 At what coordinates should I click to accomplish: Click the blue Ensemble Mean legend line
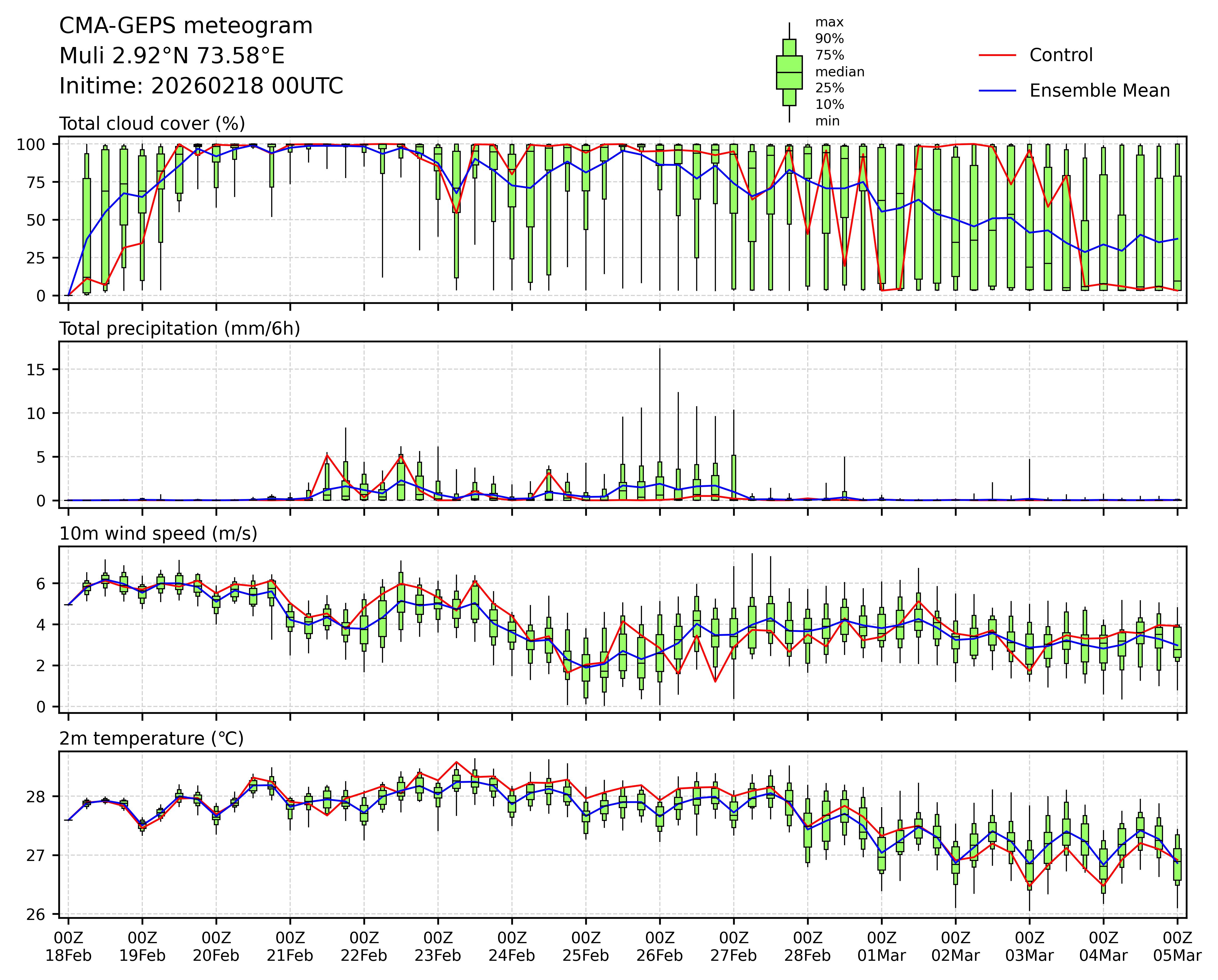click(x=997, y=90)
